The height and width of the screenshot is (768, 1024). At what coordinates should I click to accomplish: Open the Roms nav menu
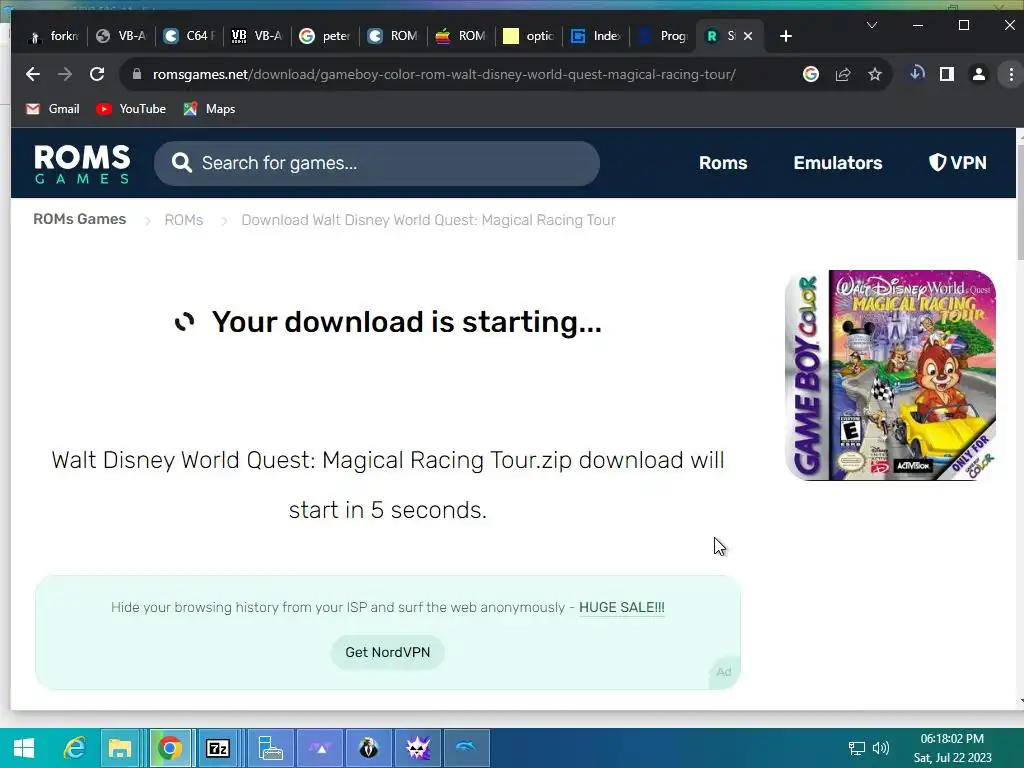click(x=723, y=163)
